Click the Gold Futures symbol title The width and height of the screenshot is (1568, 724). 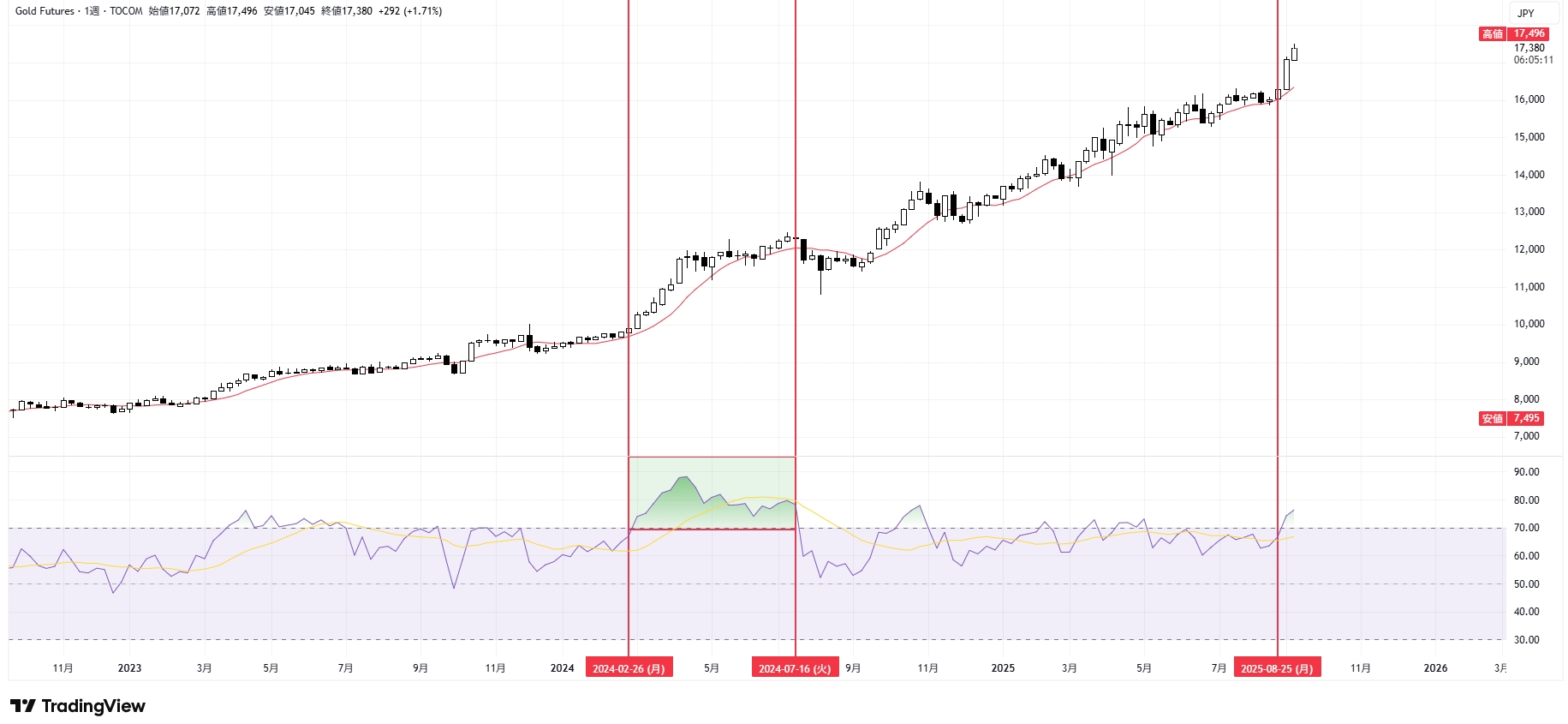[x=45, y=11]
